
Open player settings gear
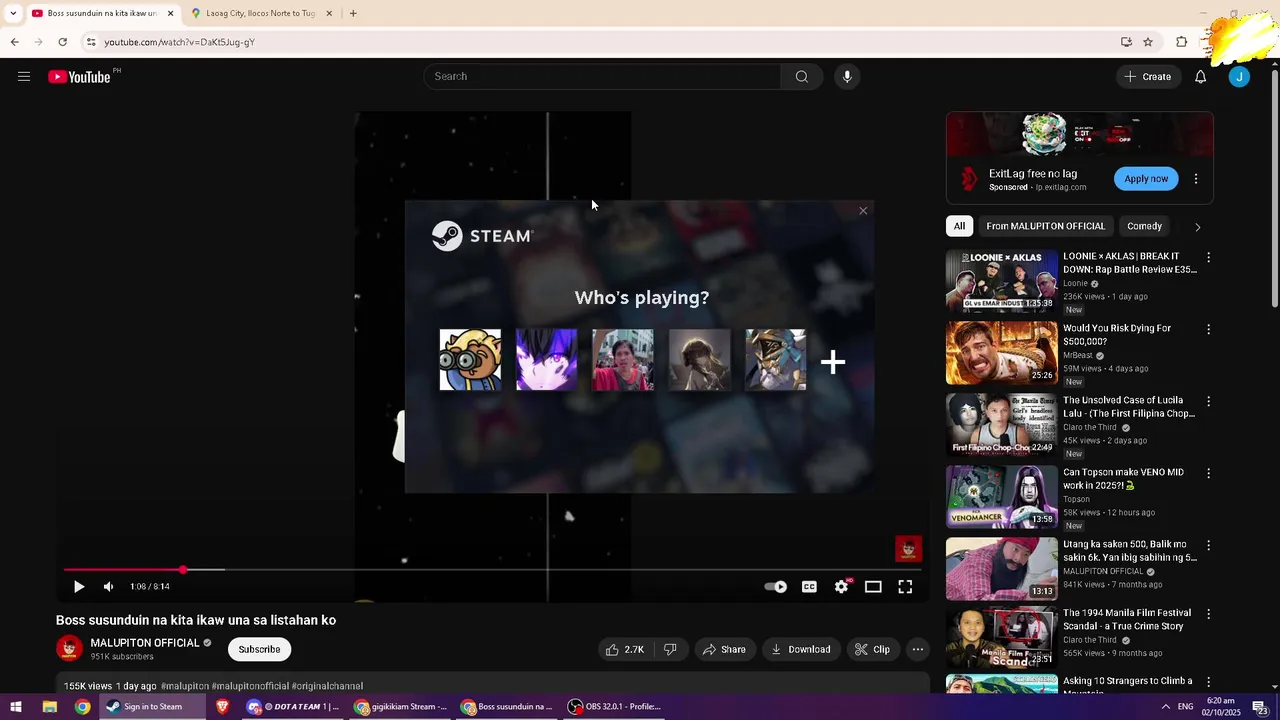(x=842, y=587)
